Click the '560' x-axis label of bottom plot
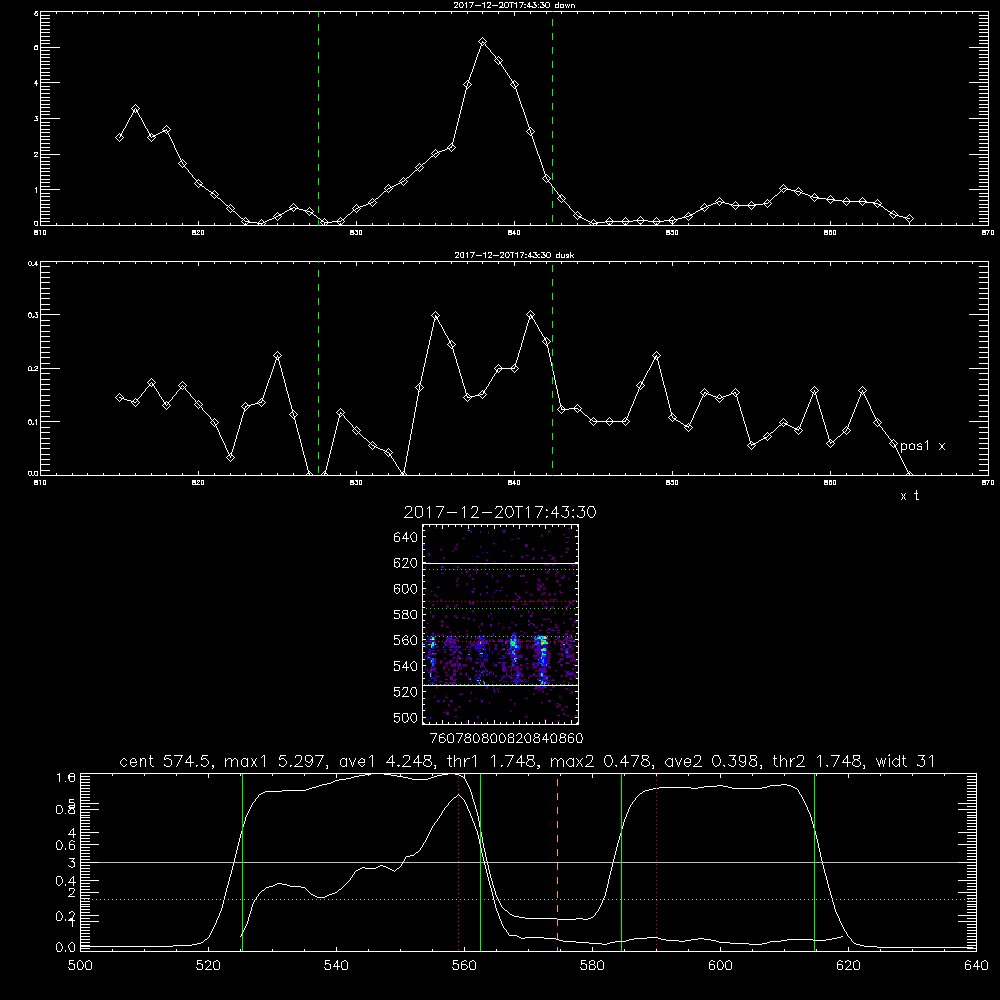This screenshot has width=1000, height=1000. (464, 966)
